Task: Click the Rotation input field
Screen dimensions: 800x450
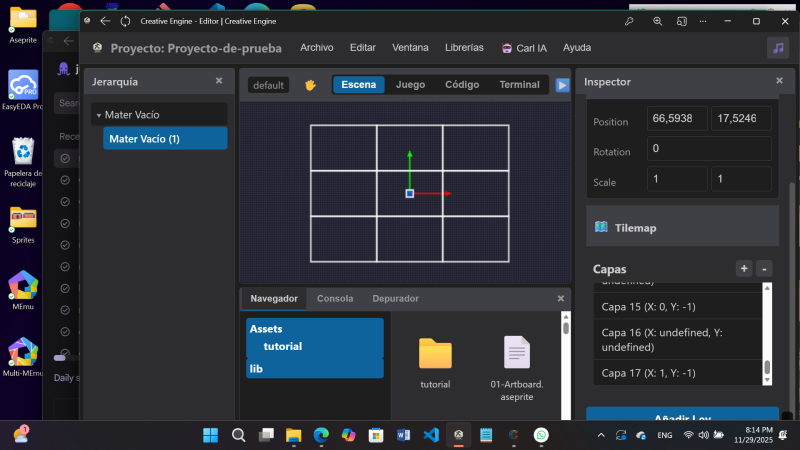Action: click(709, 149)
